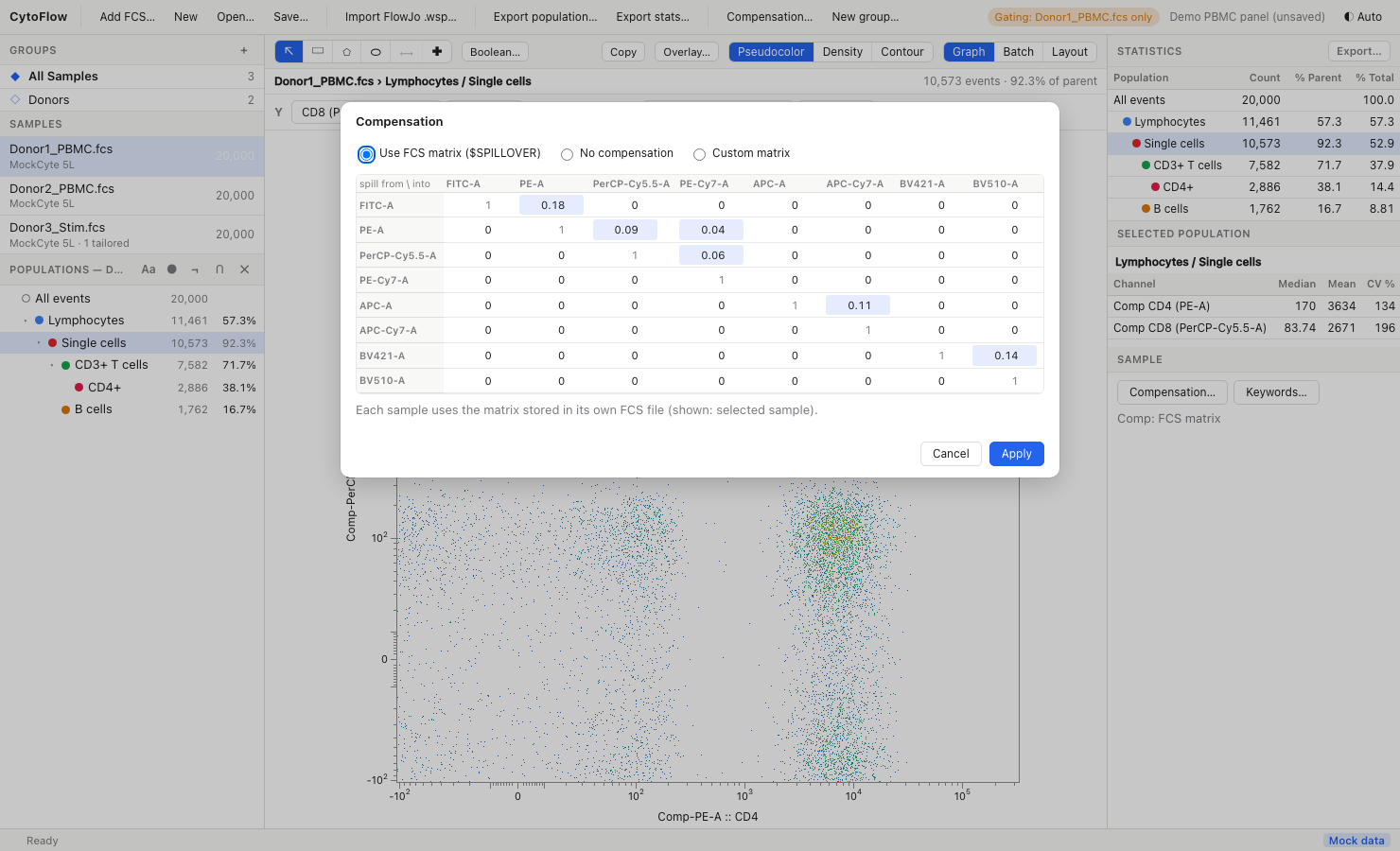The image size is (1400, 851).
Task: Click the All Samples group diamond icon
Action: pos(15,77)
